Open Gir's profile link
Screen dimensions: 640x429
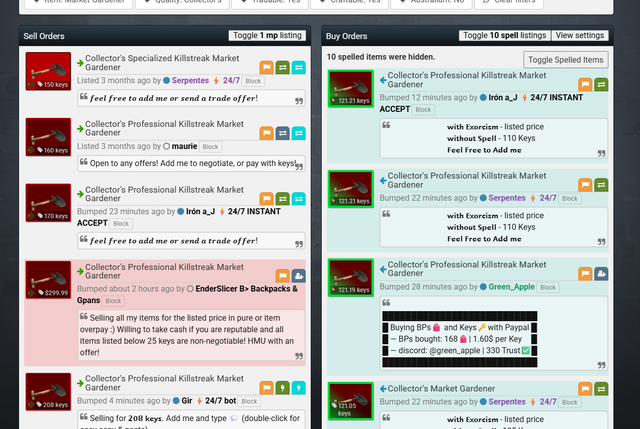tap(187, 400)
